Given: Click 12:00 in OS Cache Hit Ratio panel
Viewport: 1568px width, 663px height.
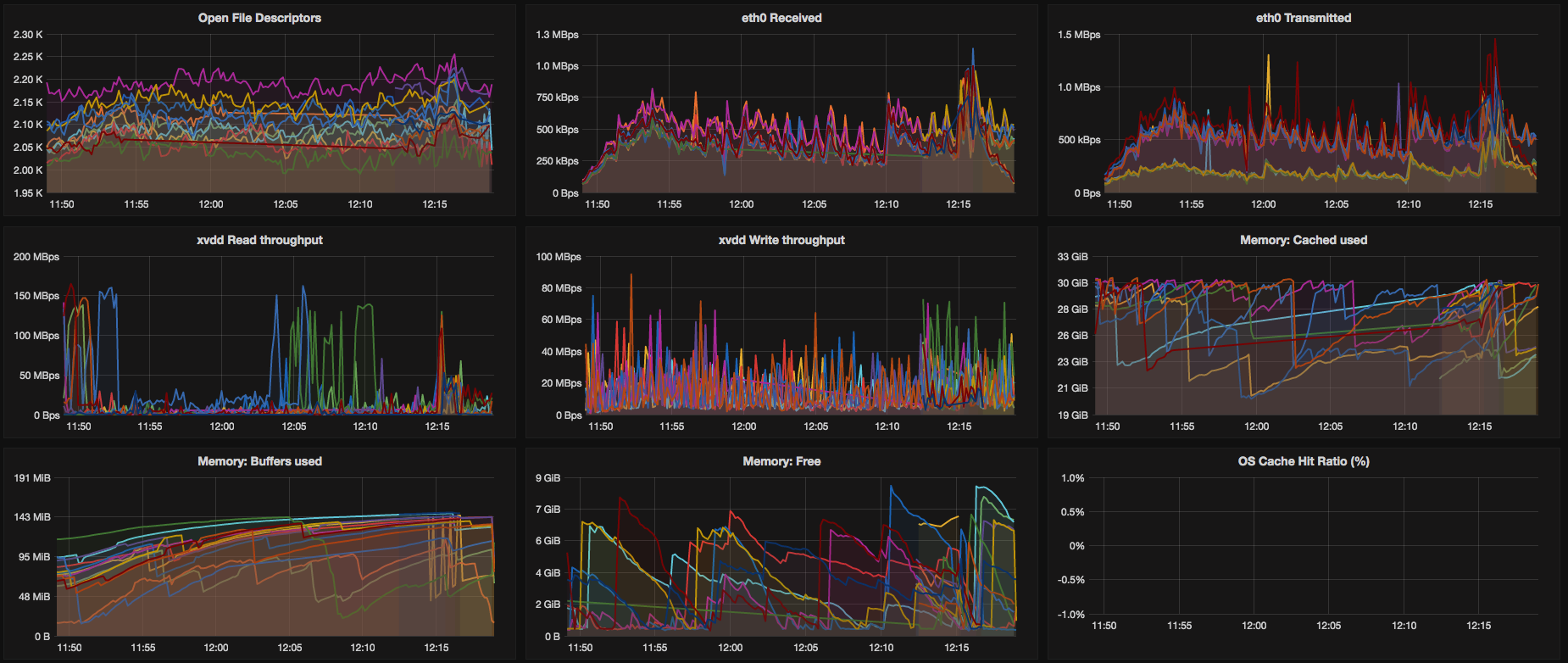Looking at the screenshot, I should coord(1254,626).
